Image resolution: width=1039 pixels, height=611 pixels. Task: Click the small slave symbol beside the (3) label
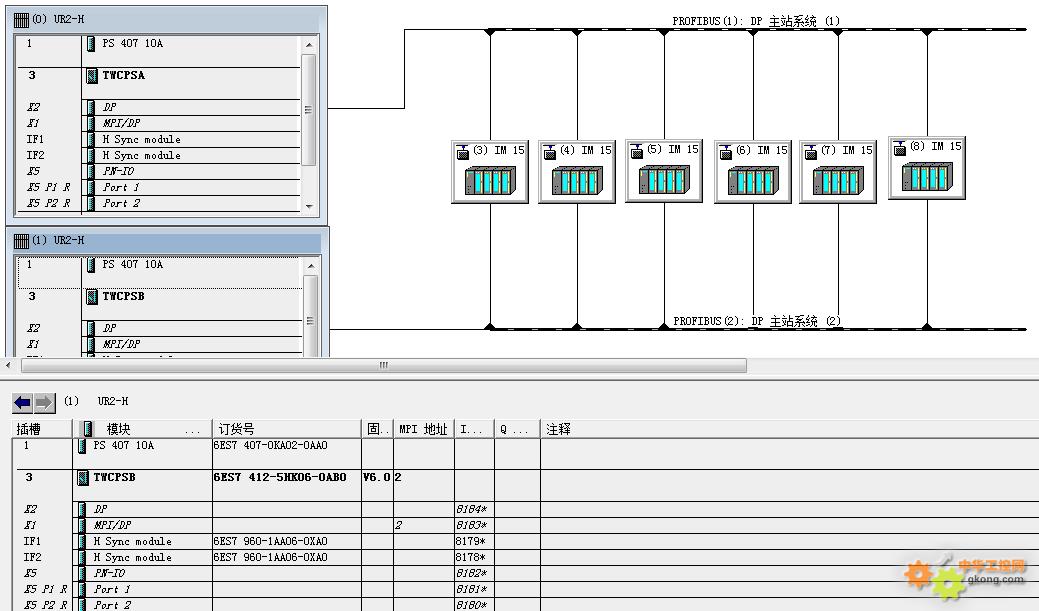point(463,152)
